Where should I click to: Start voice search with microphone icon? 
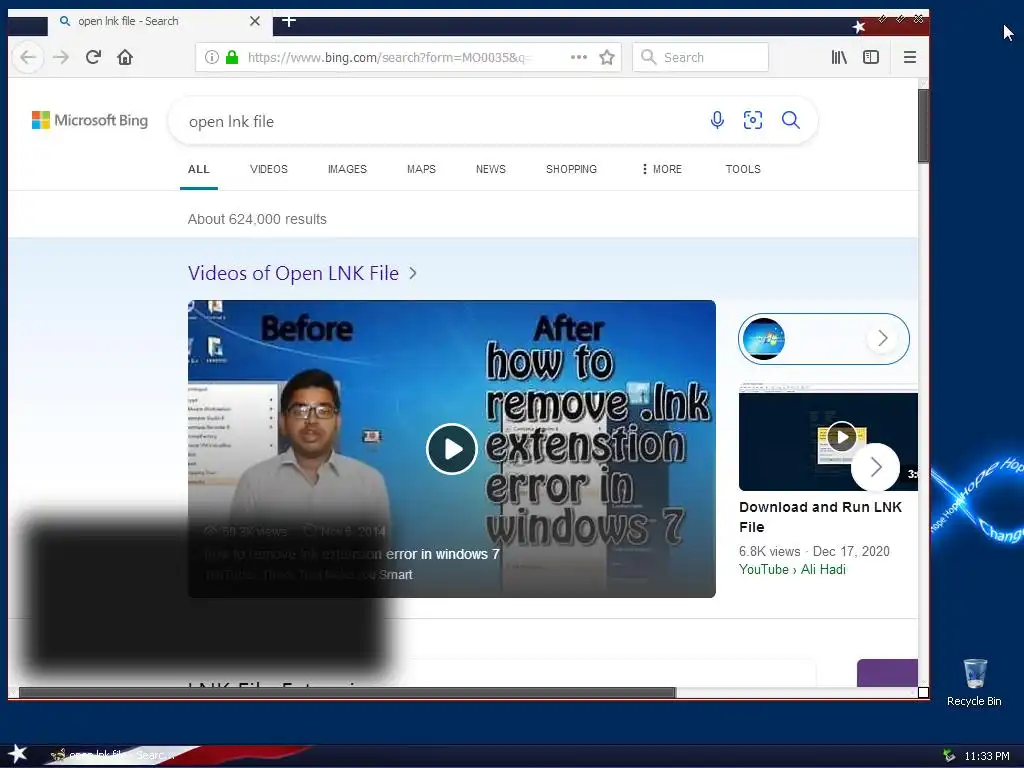[717, 120]
